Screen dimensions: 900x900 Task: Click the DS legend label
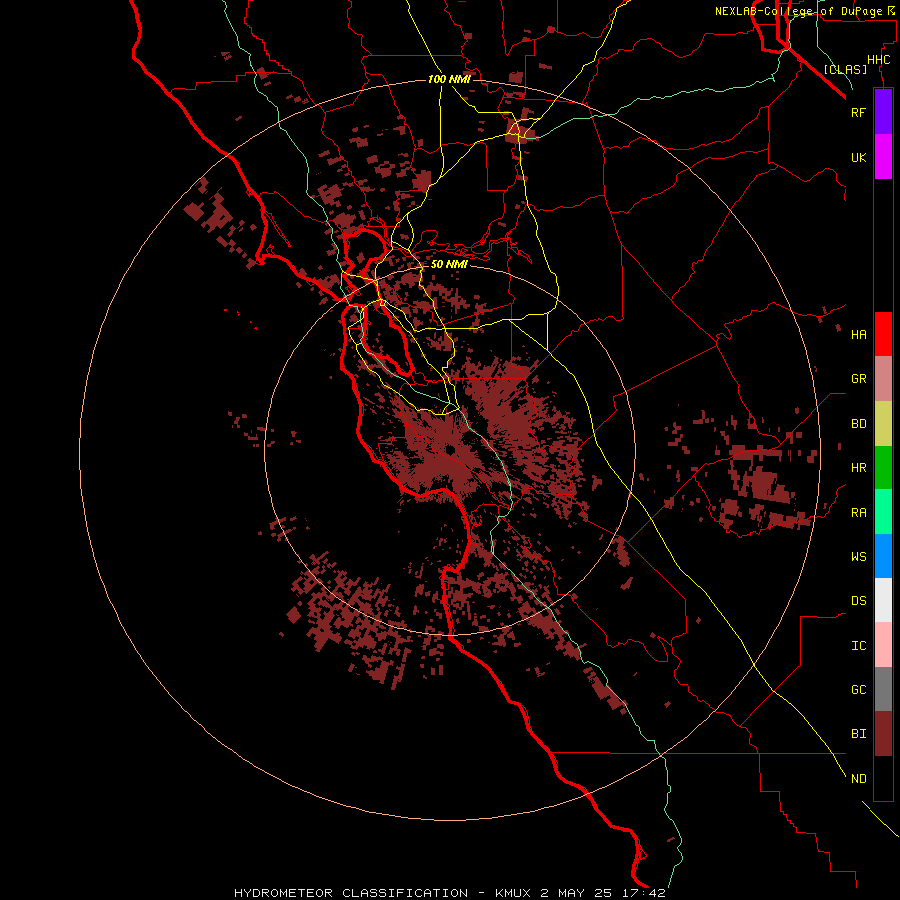(859, 601)
